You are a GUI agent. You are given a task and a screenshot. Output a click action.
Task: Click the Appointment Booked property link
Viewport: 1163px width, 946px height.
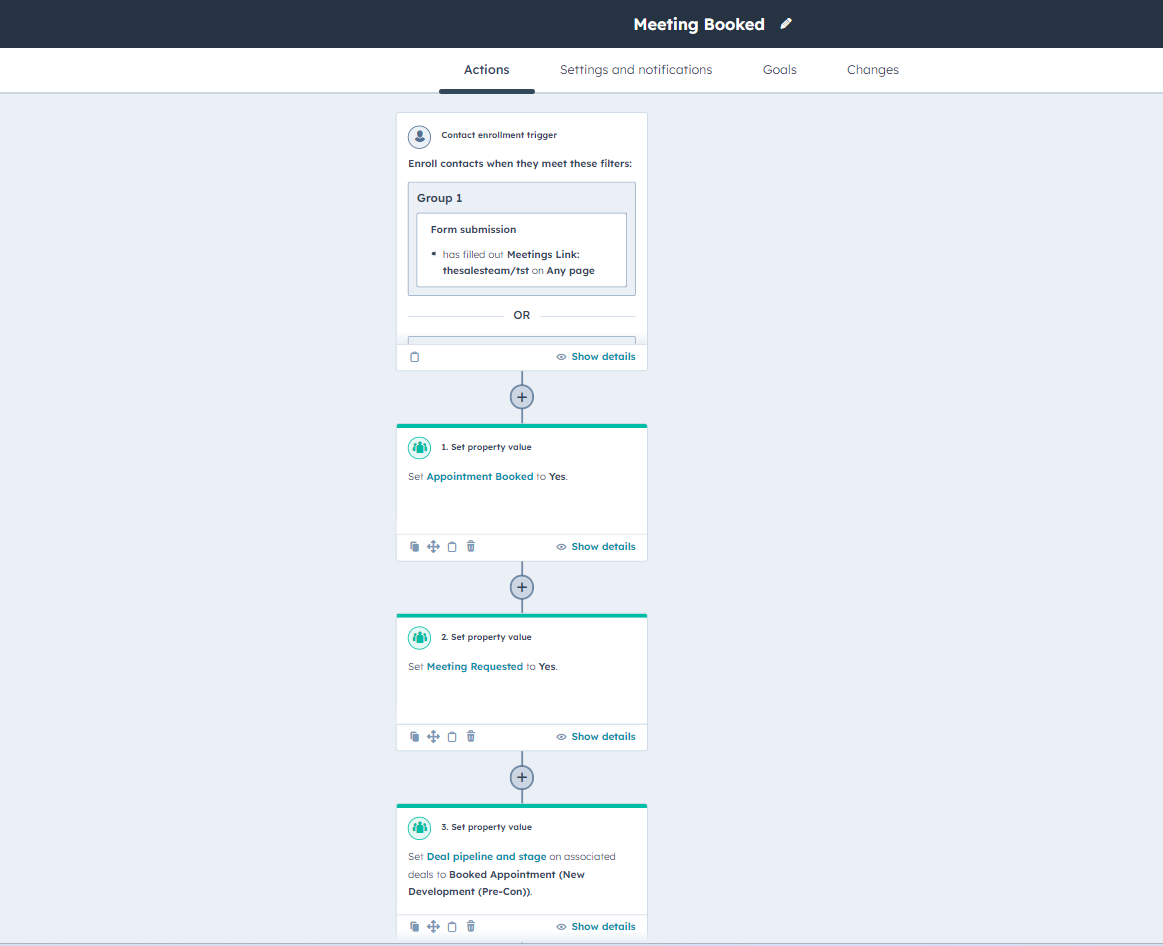point(480,477)
